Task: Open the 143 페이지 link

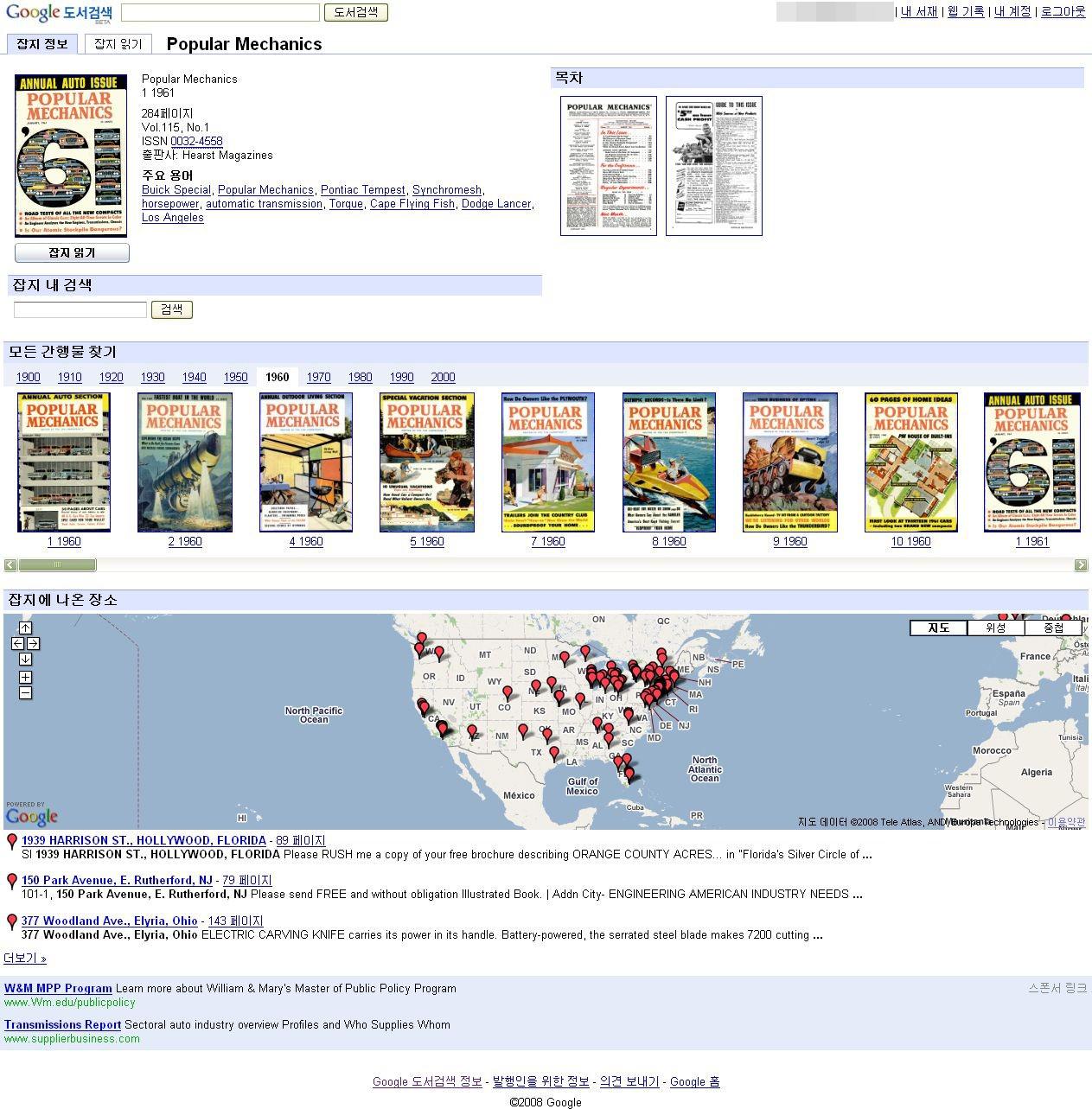Action: 235,921
